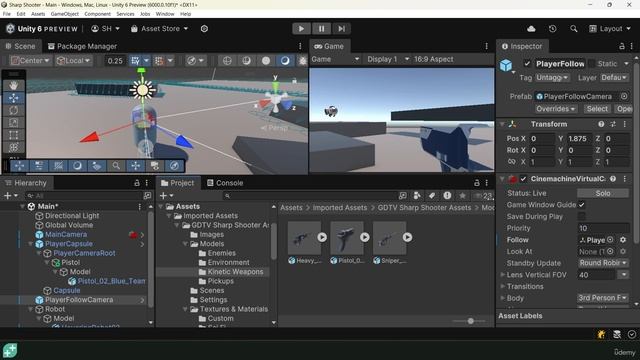Open the Tag dropdown showing Untagged

coord(552,78)
